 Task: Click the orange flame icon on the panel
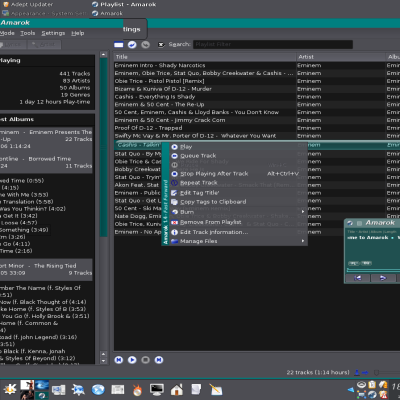pyautogui.click(x=137, y=390)
